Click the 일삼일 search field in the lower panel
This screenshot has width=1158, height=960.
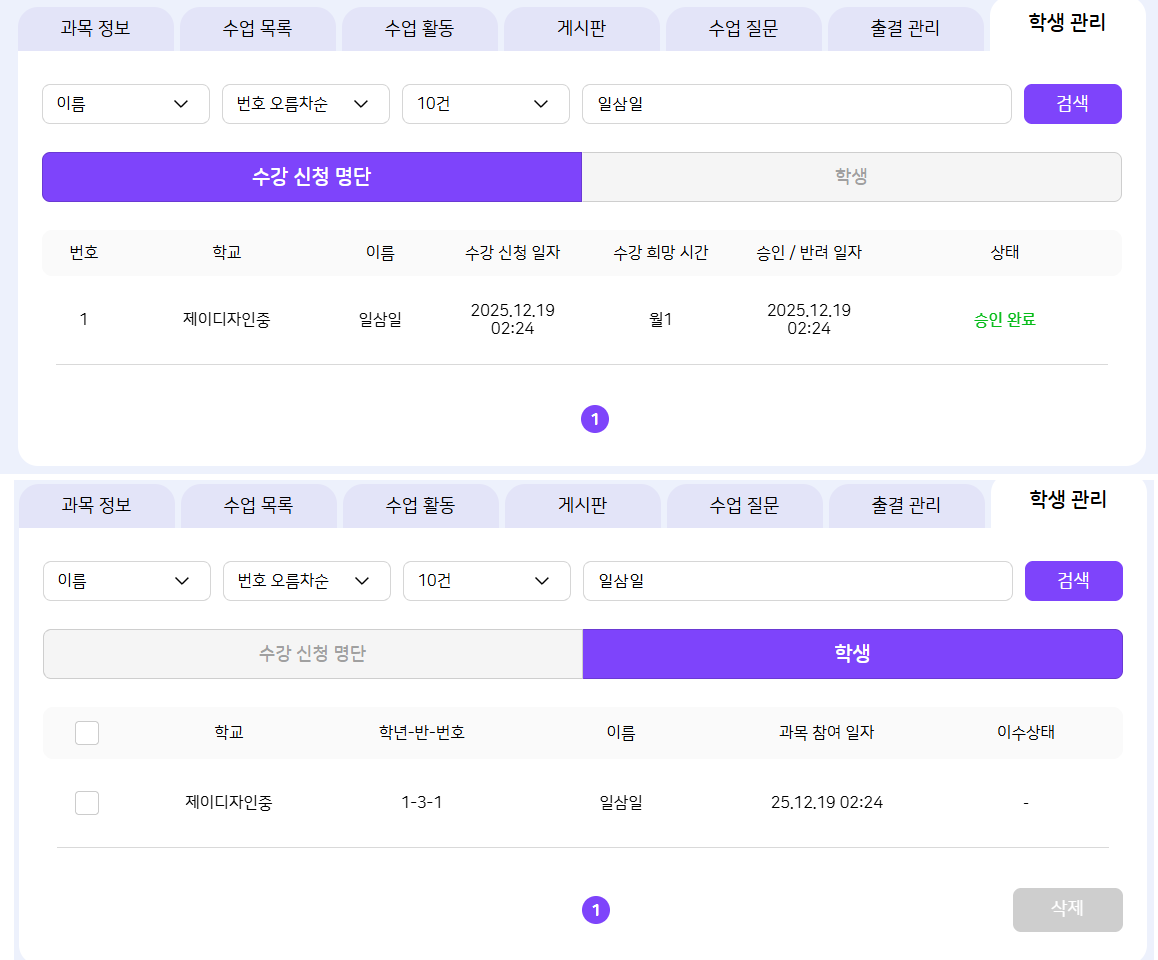pos(797,581)
